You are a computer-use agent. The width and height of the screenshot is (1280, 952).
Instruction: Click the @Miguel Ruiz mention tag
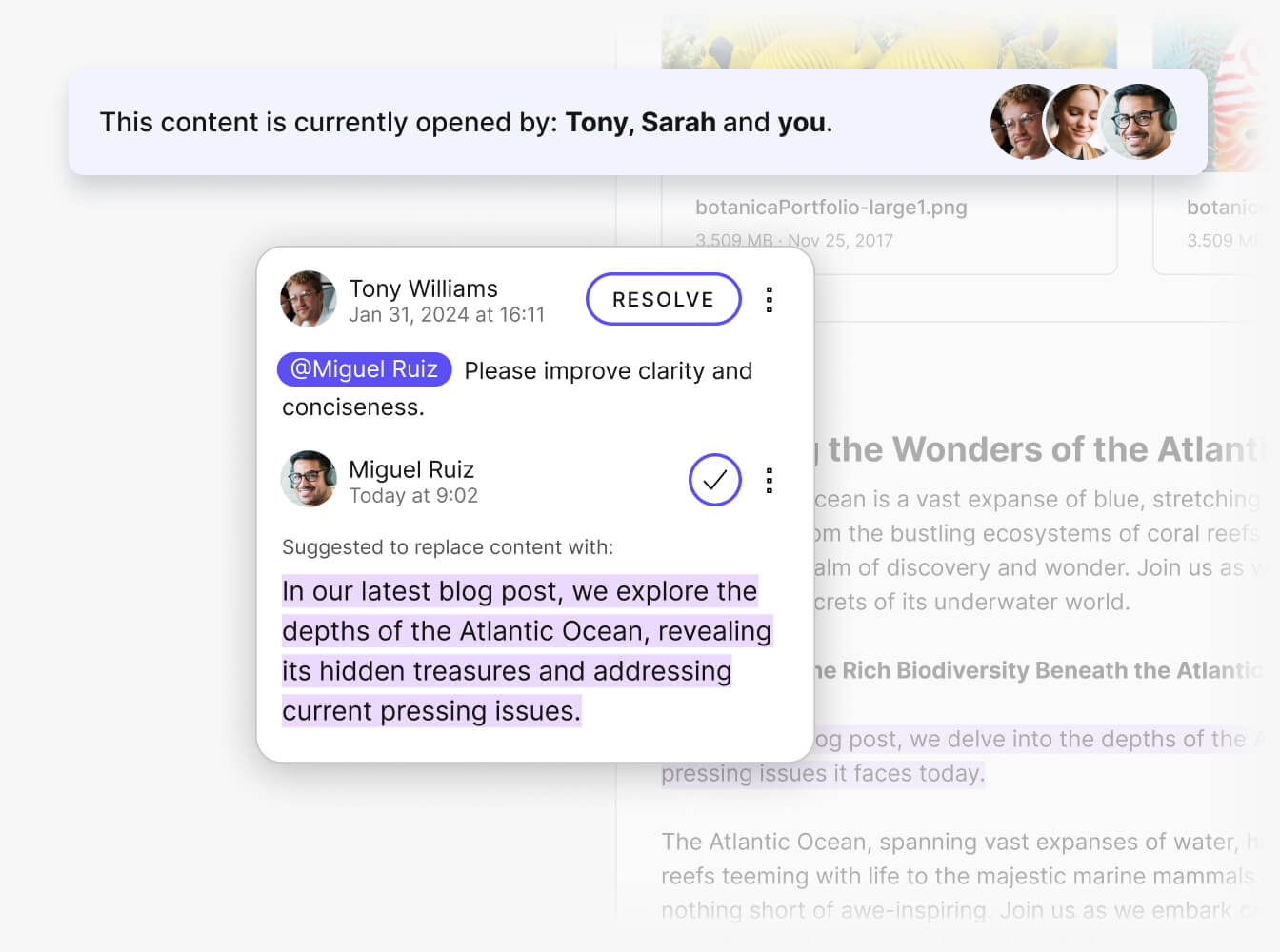click(x=364, y=369)
